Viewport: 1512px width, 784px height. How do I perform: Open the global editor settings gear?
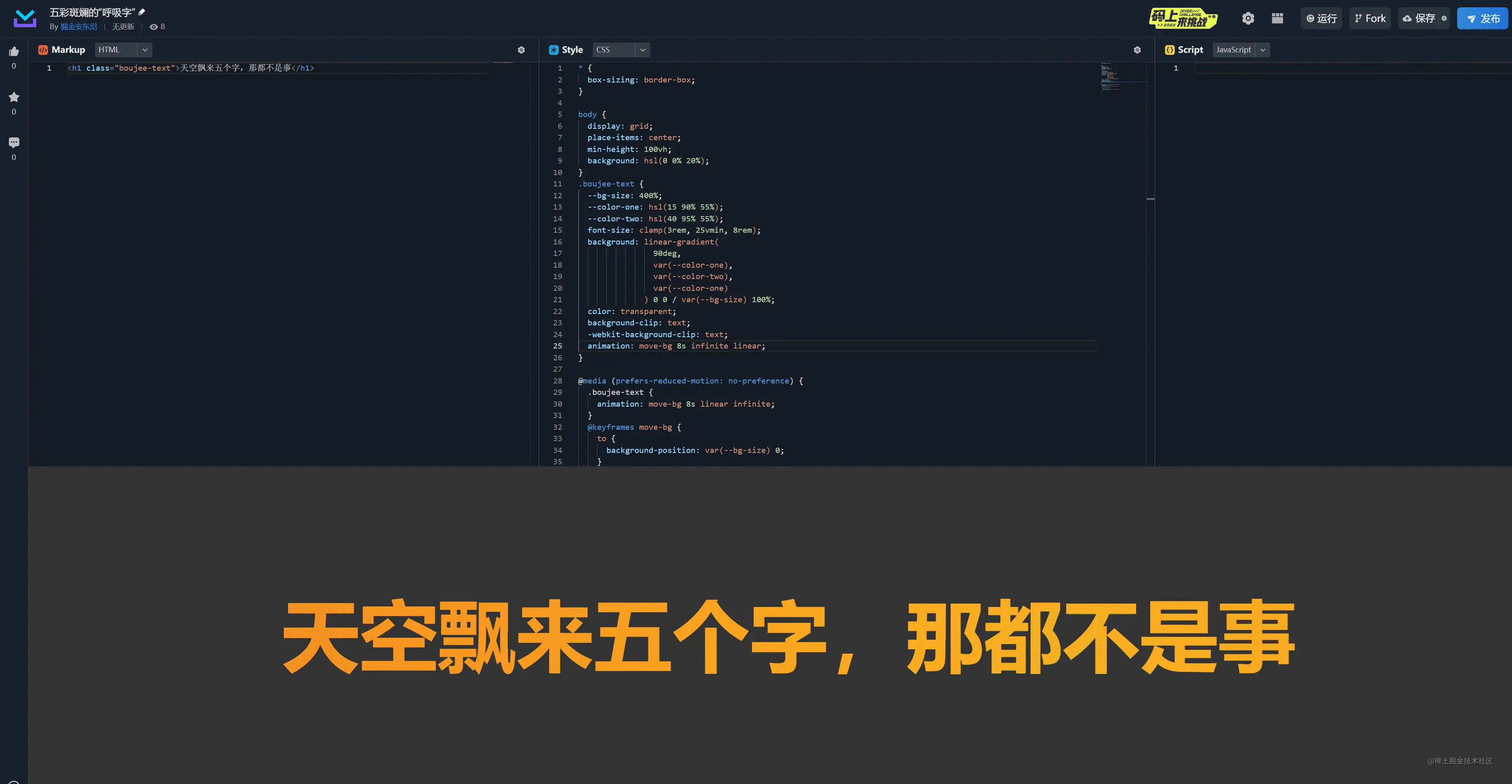(x=1248, y=18)
